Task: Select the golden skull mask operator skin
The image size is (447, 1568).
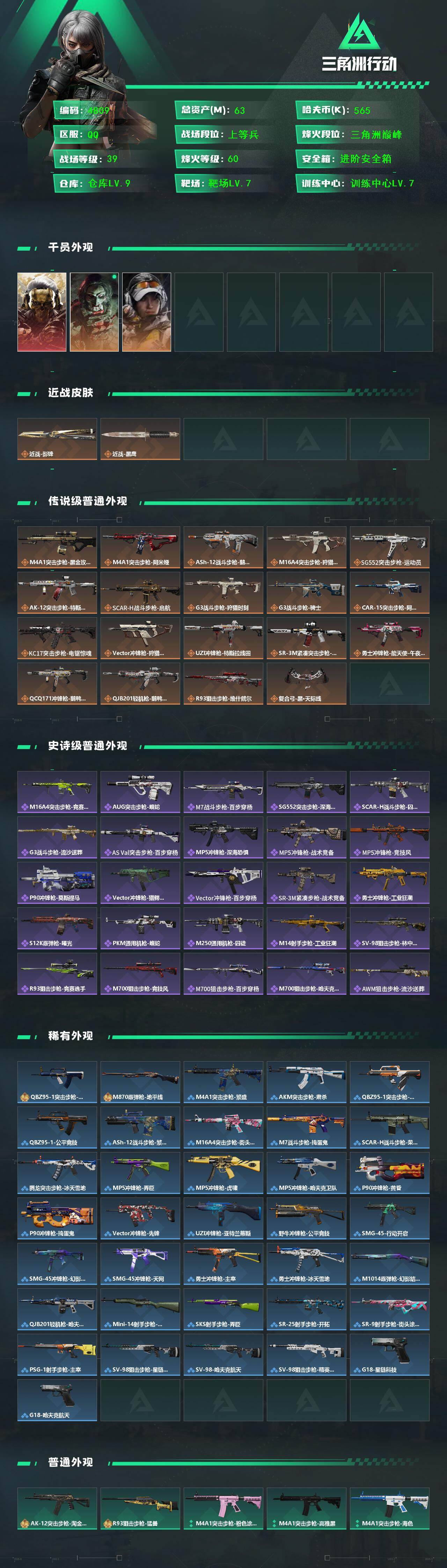Action: [x=42, y=312]
